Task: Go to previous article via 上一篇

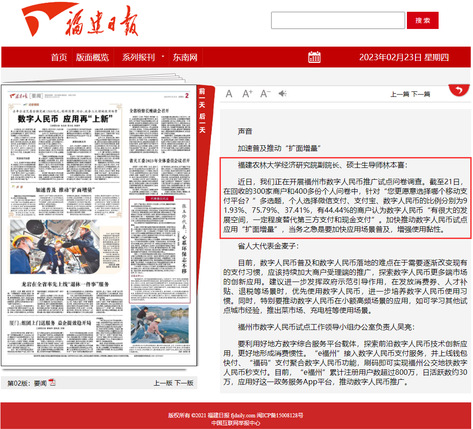Action: point(400,94)
